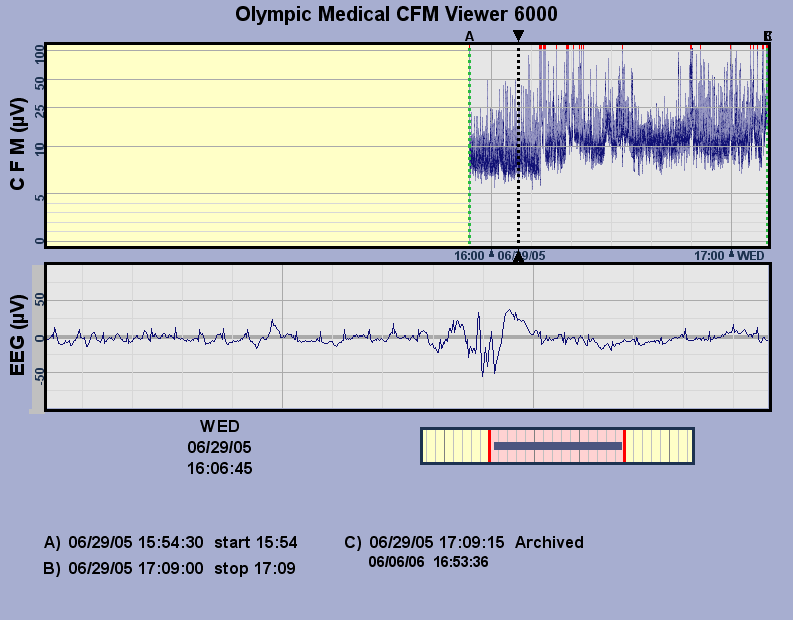Click the 16:00 time tick label
793x620 pixels.
[x=469, y=256]
